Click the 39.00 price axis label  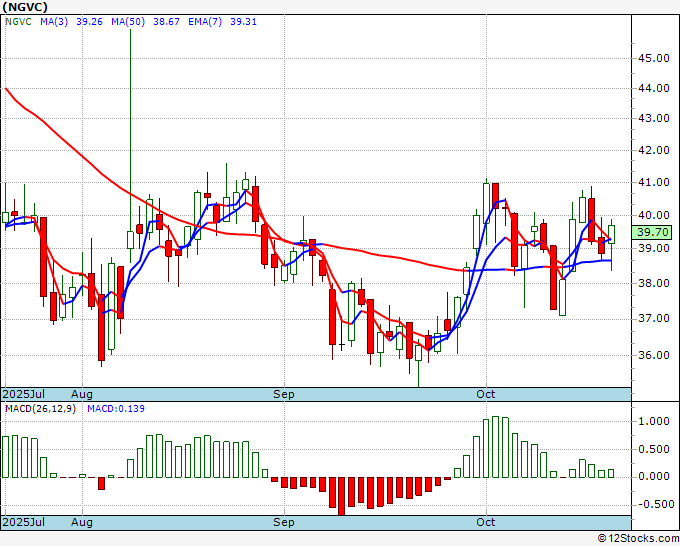(653, 248)
